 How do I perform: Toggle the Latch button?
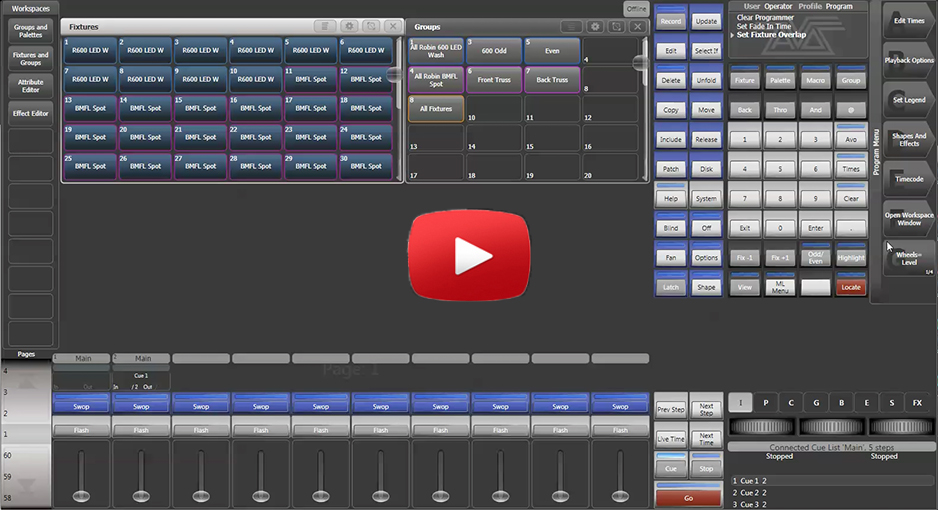(x=671, y=287)
